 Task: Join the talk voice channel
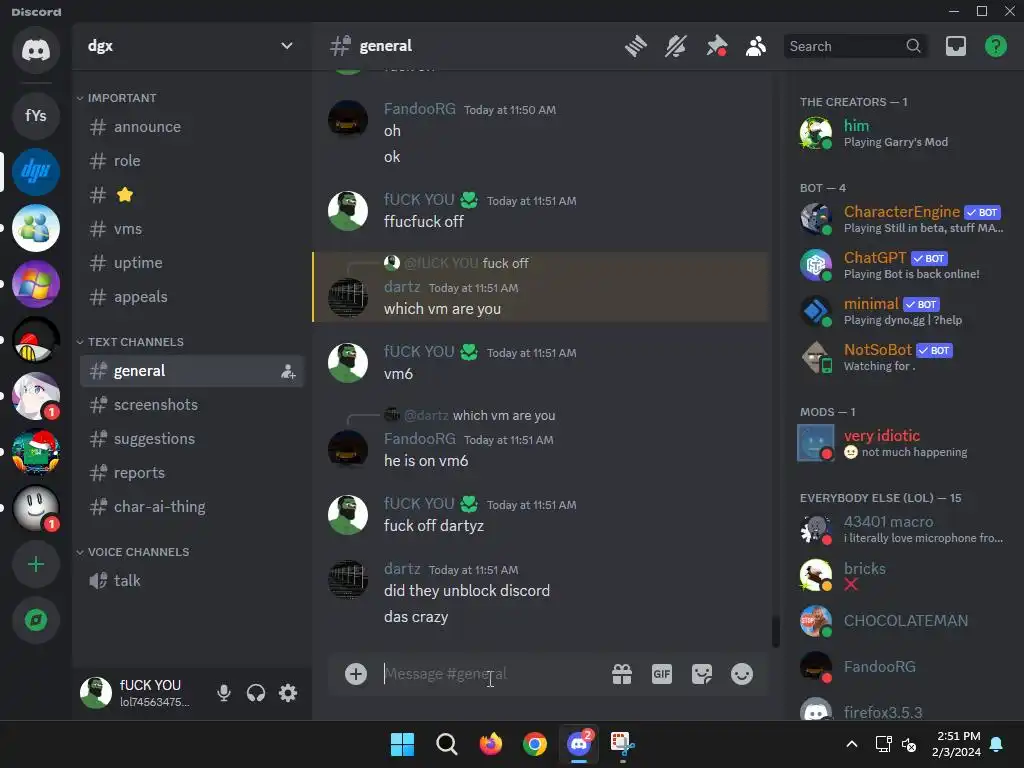(192, 581)
